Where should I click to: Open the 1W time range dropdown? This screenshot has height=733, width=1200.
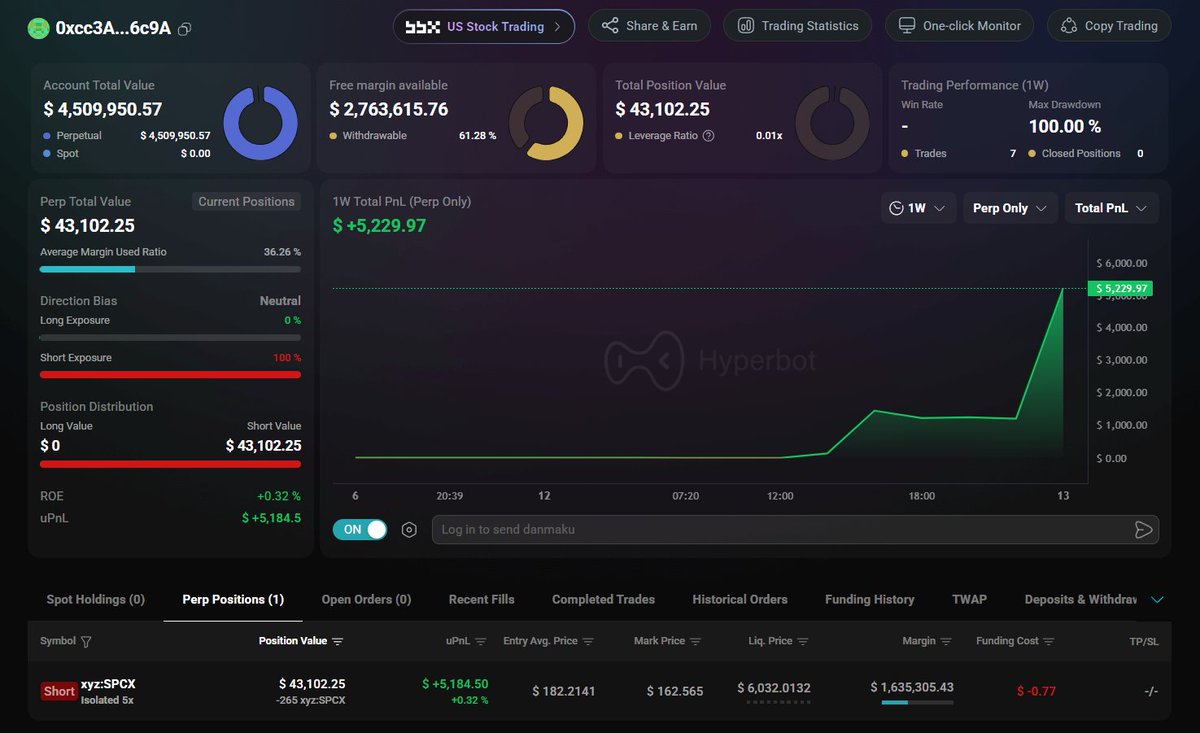tap(919, 208)
